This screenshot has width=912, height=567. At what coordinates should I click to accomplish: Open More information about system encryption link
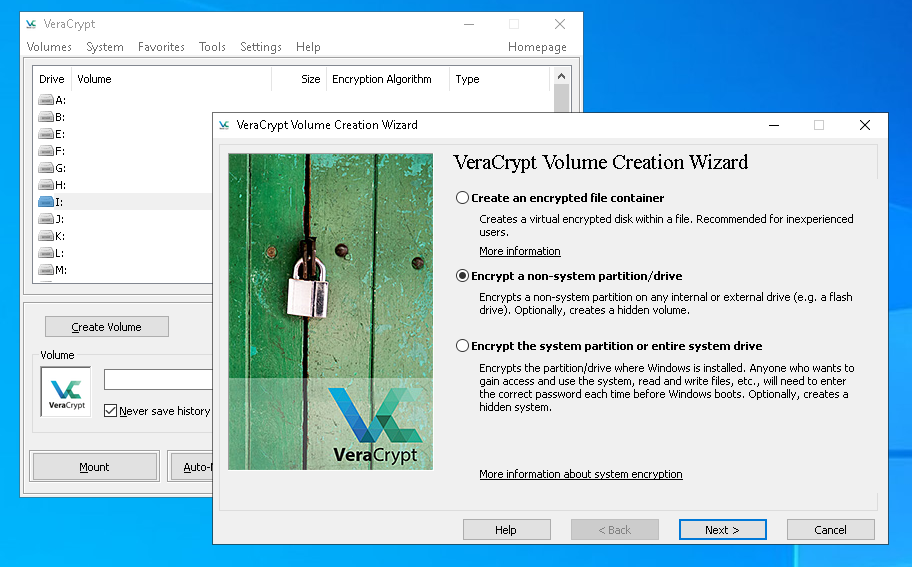pyautogui.click(x=580, y=474)
